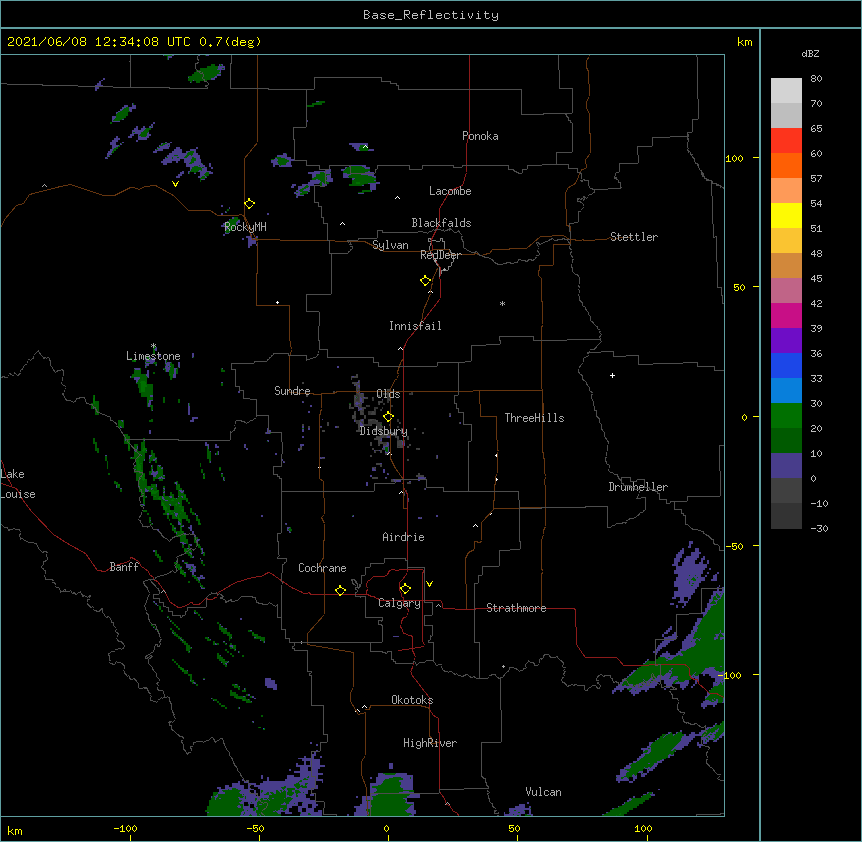Click the Limestone label
Viewport: 862px width, 842px height.
153,356
